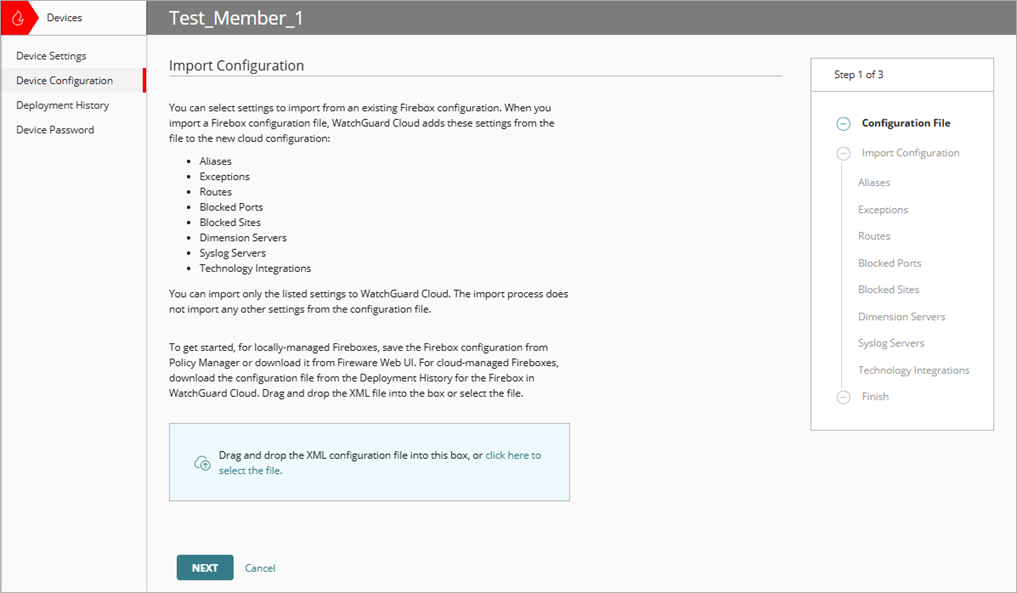Select Technology Integrations in the step list

click(x=913, y=369)
